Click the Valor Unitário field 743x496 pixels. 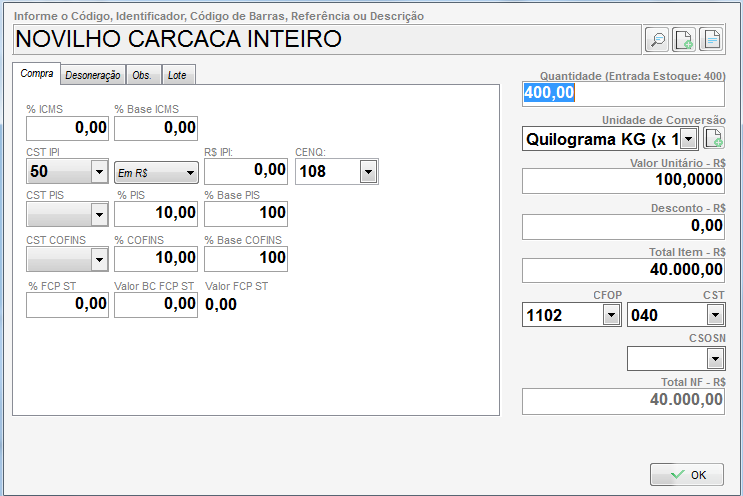click(x=622, y=181)
